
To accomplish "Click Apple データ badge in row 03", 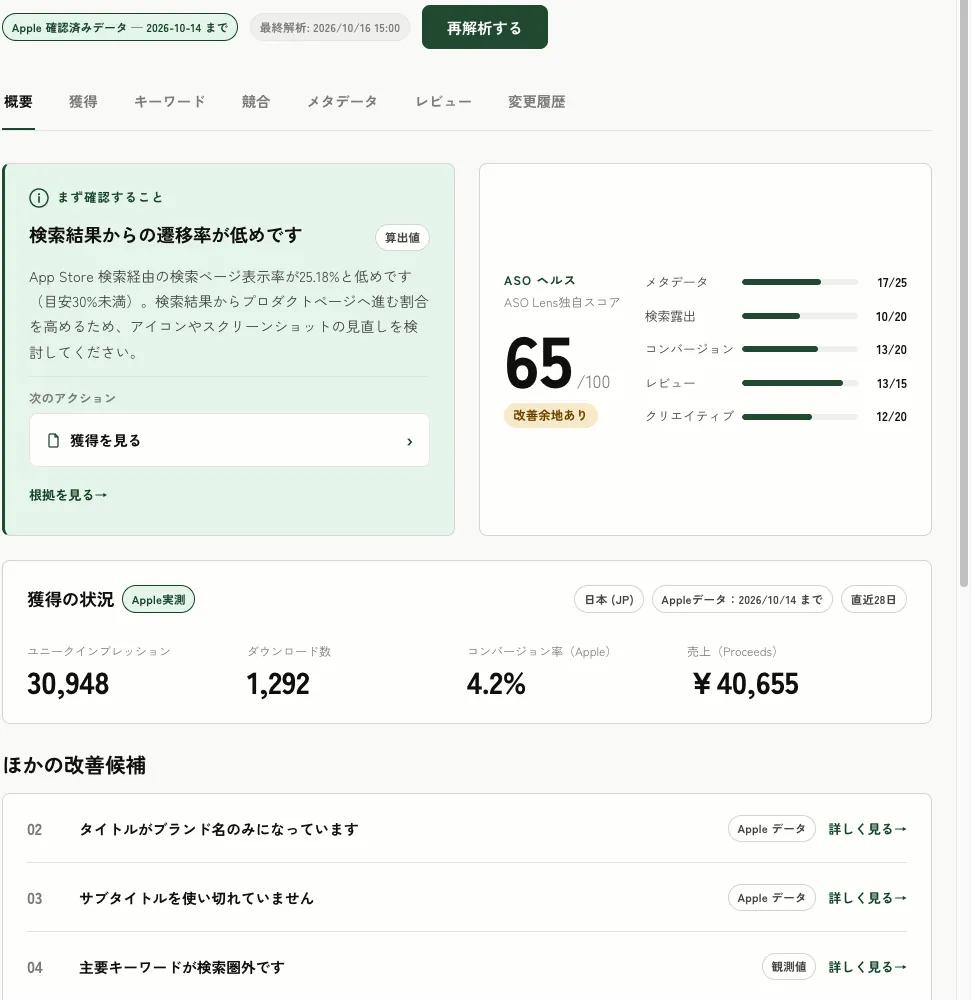I will pyautogui.click(x=771, y=897).
